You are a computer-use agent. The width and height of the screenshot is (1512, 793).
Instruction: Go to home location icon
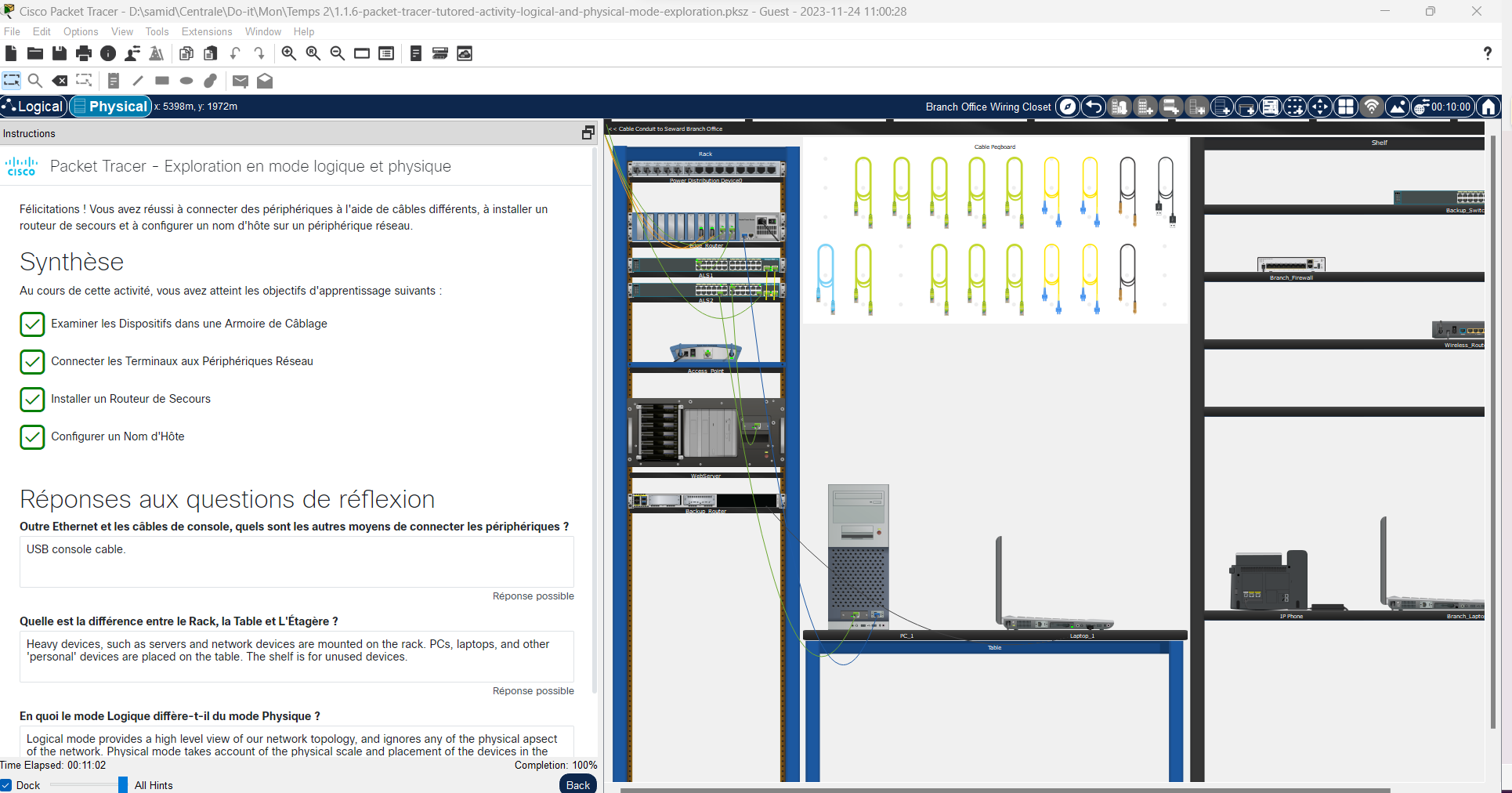pyautogui.click(x=1488, y=107)
